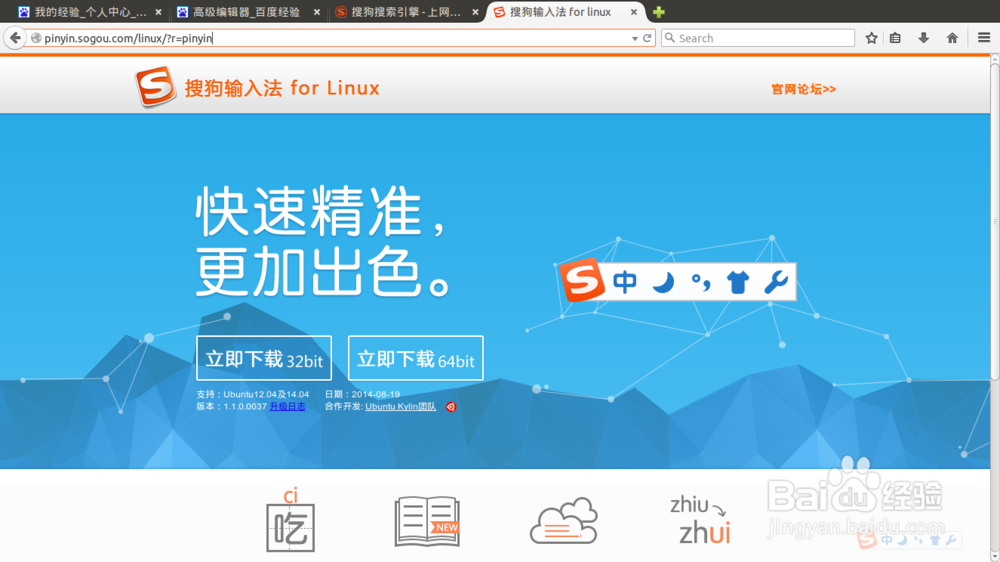Open the URL history dropdown arrow

pos(635,38)
